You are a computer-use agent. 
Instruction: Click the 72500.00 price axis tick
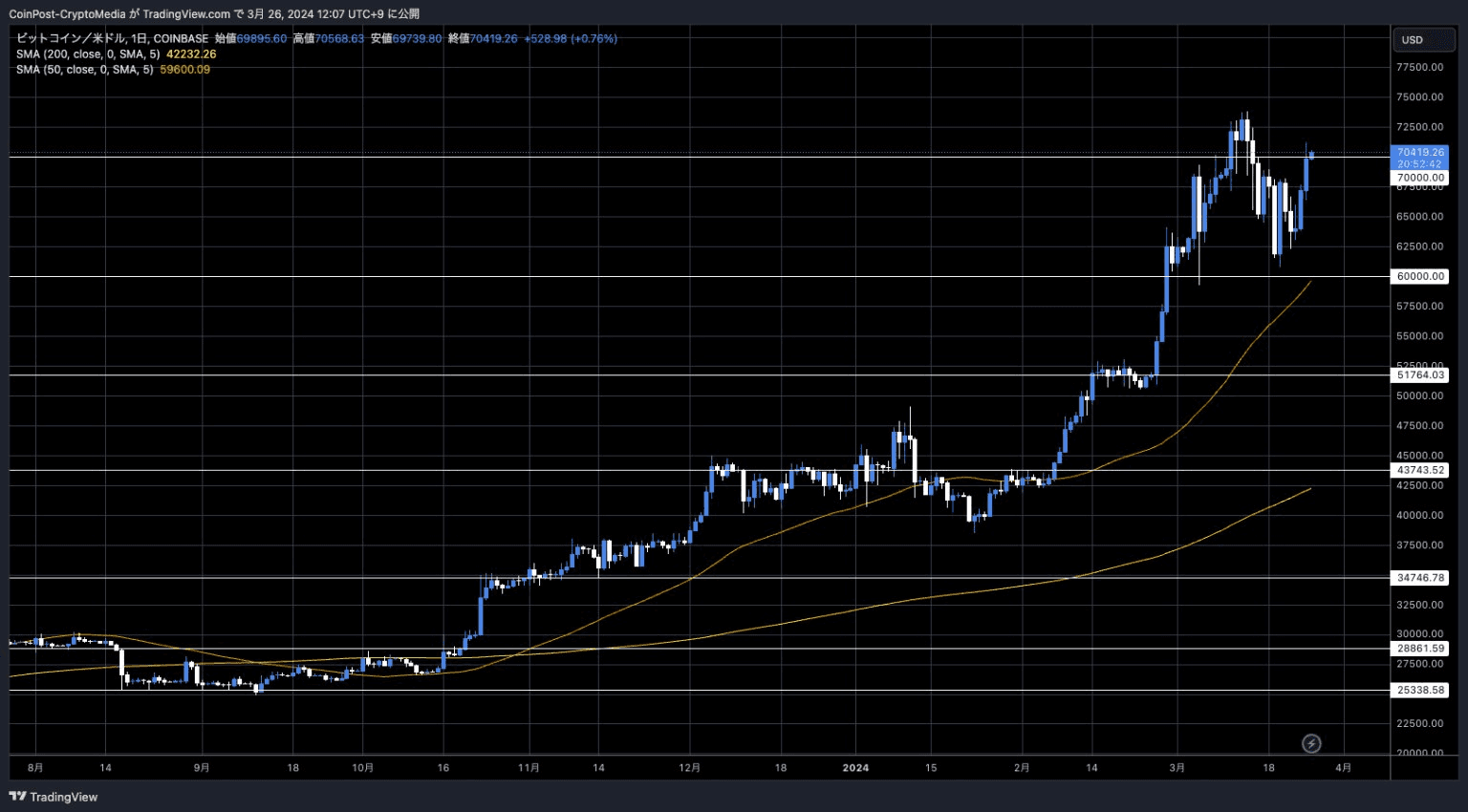point(1419,127)
